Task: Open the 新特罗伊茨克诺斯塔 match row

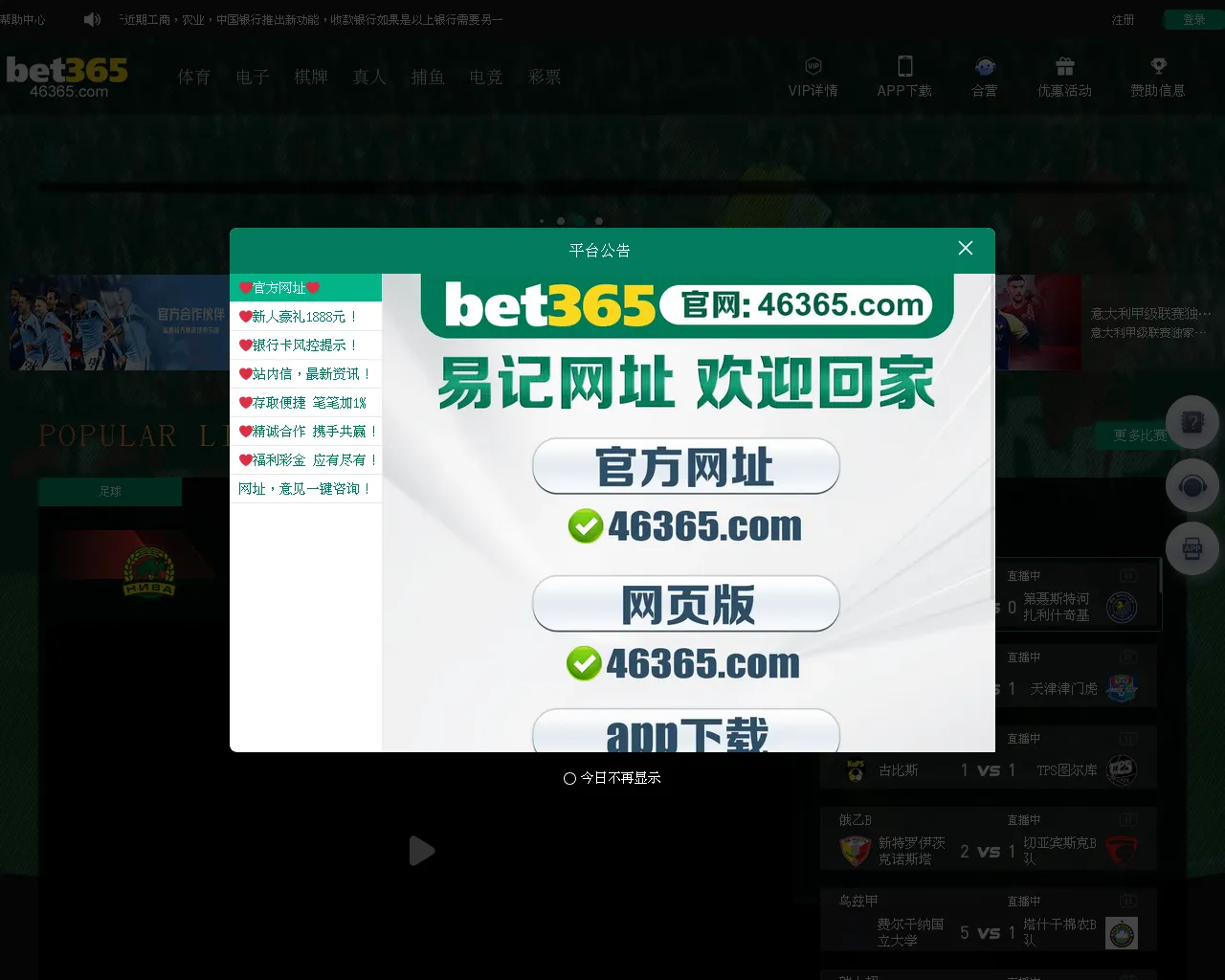Action: click(989, 838)
